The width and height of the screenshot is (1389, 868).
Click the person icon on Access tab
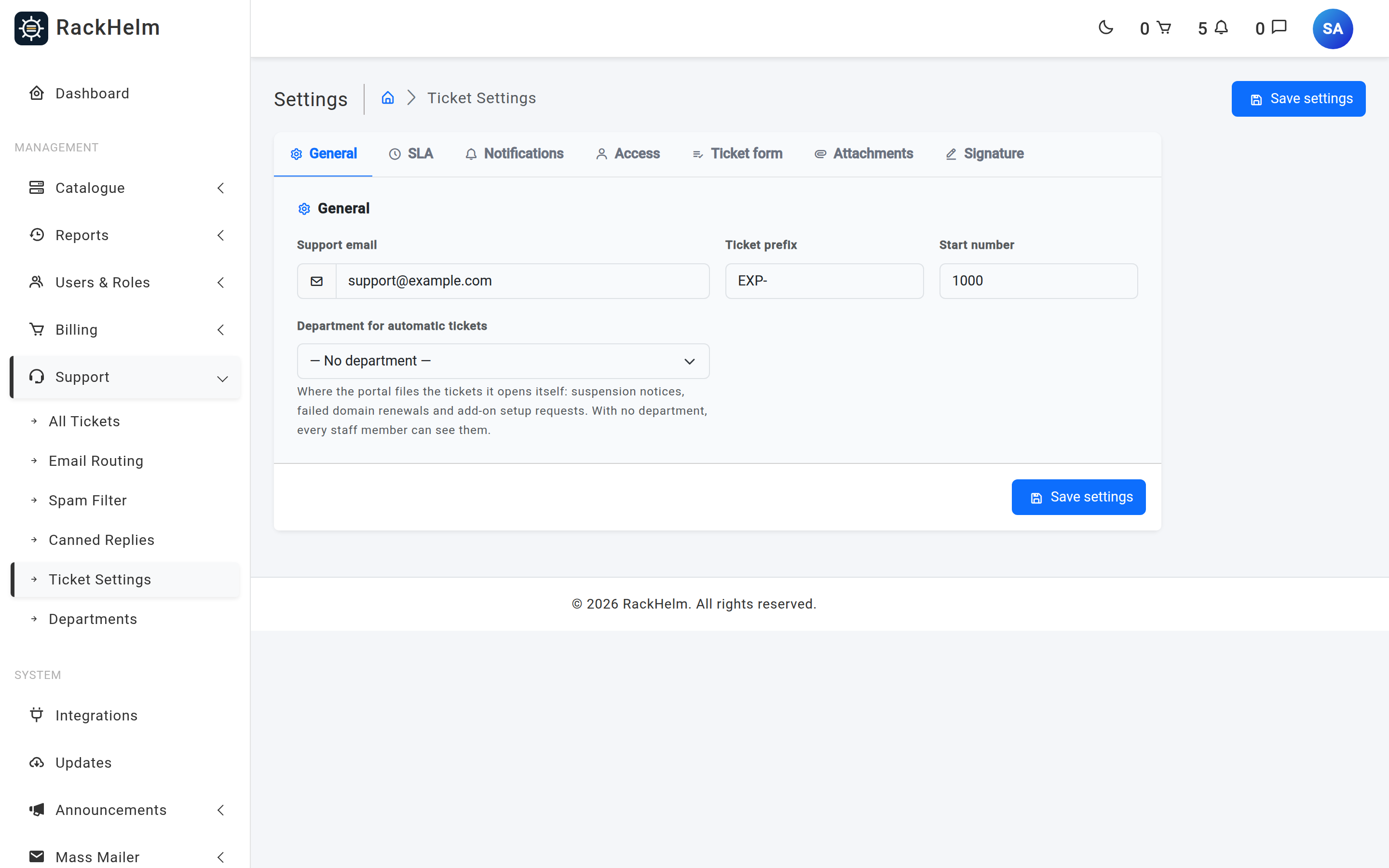601,154
